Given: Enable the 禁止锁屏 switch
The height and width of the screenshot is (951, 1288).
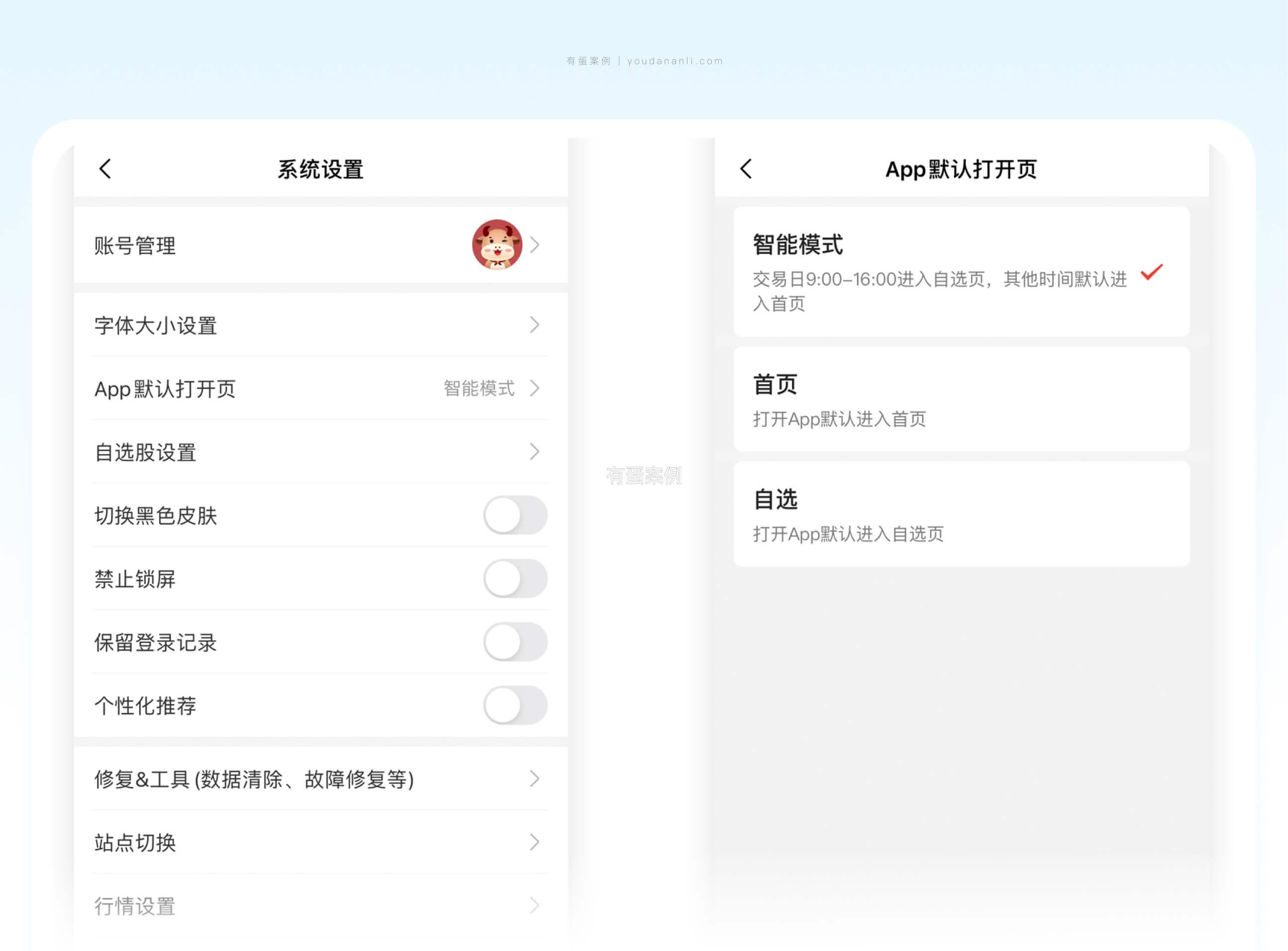Looking at the screenshot, I should click(515, 579).
